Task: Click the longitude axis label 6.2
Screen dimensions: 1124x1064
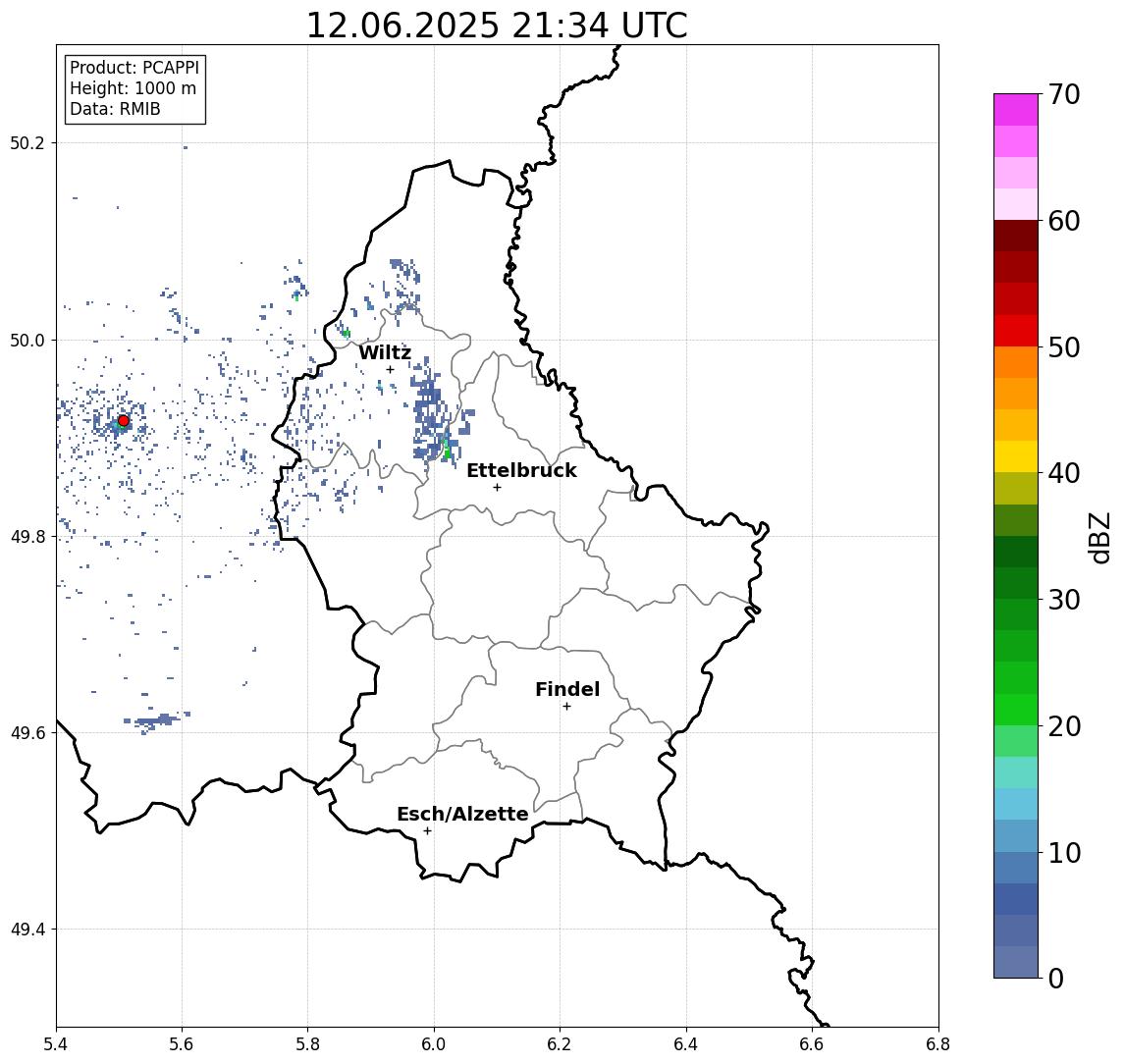Action: click(x=560, y=1044)
